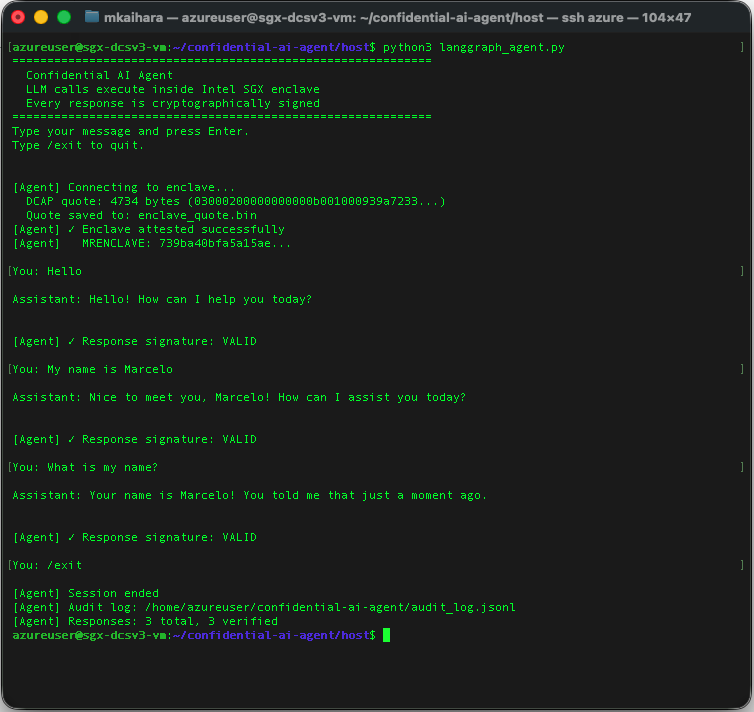Click 'Assistant: Nice to meet you, Marcelo!' line
This screenshot has height=712, width=754.
point(239,397)
